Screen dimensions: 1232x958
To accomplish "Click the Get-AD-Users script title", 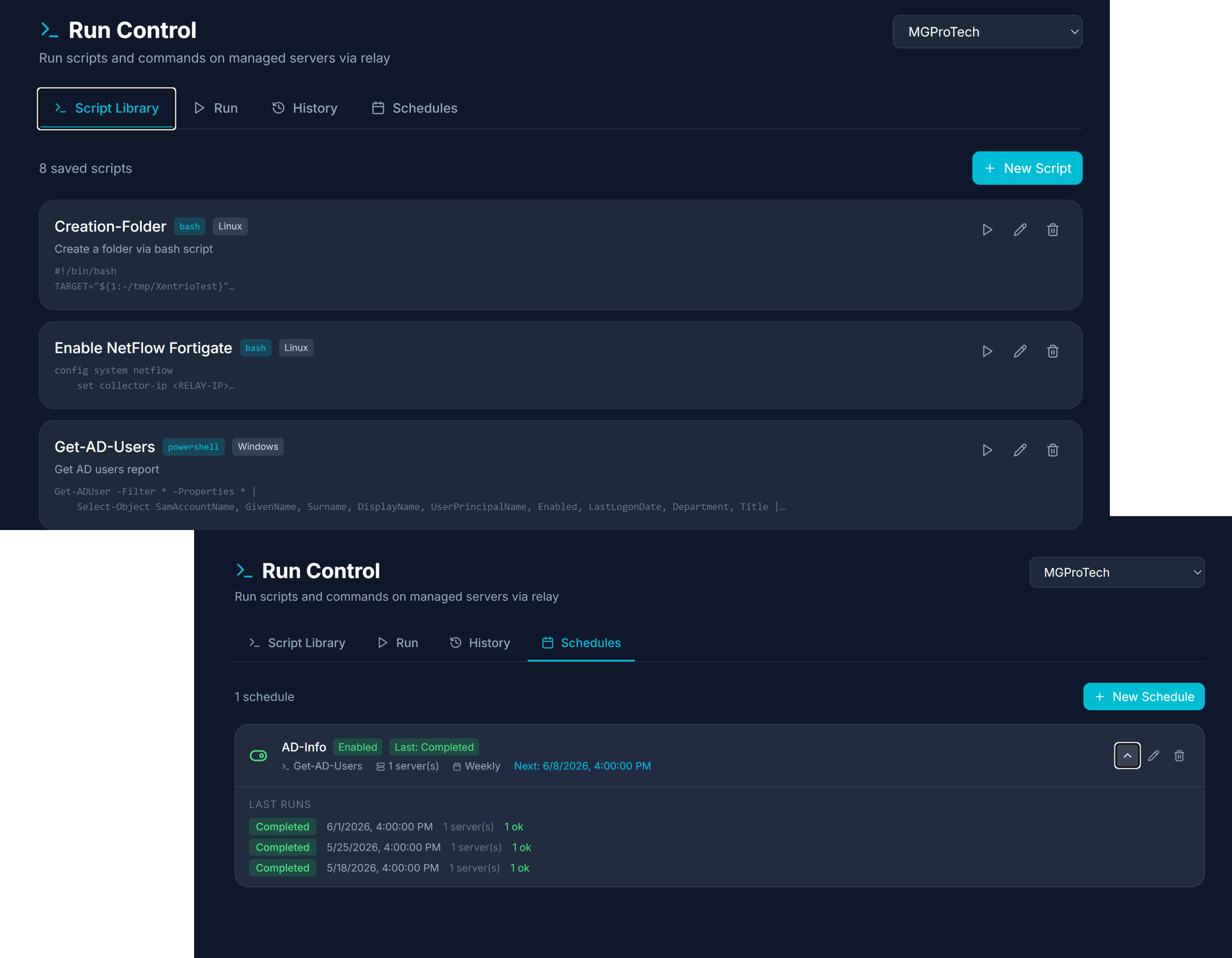I will tap(105, 447).
